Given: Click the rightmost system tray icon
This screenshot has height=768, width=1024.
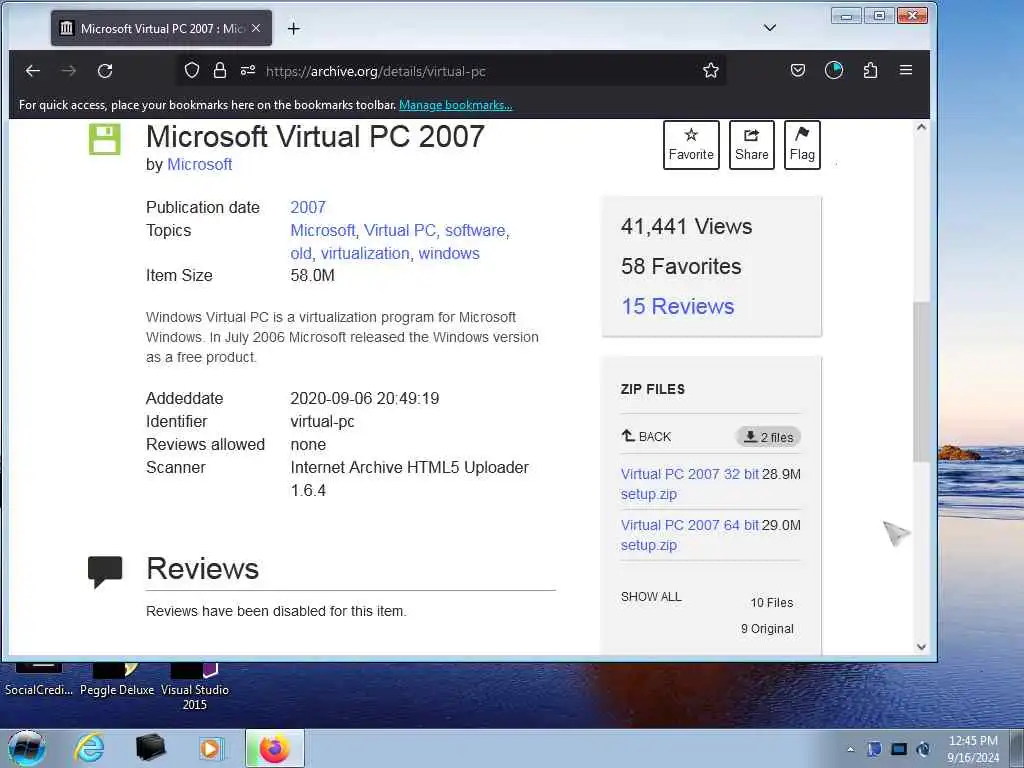Looking at the screenshot, I should (x=923, y=749).
